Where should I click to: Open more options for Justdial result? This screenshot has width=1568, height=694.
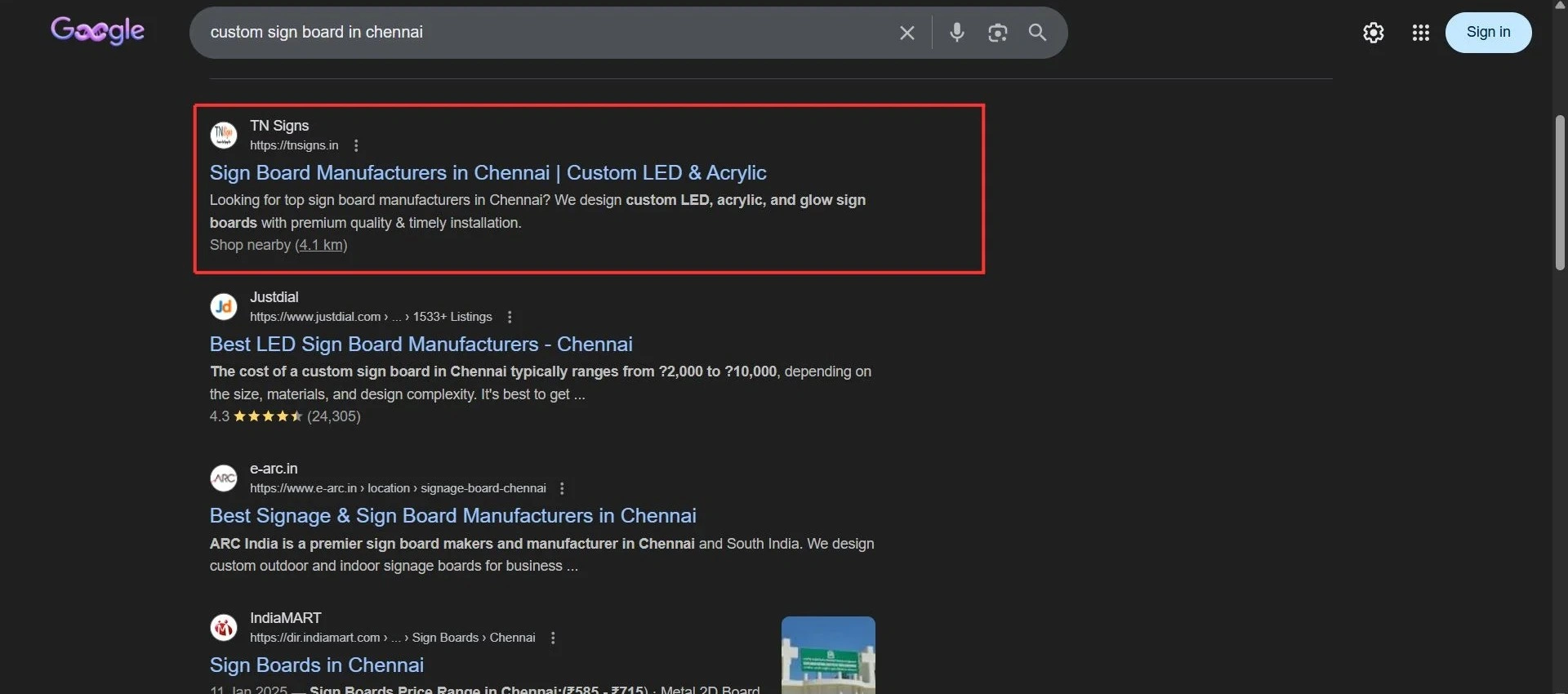(x=510, y=317)
